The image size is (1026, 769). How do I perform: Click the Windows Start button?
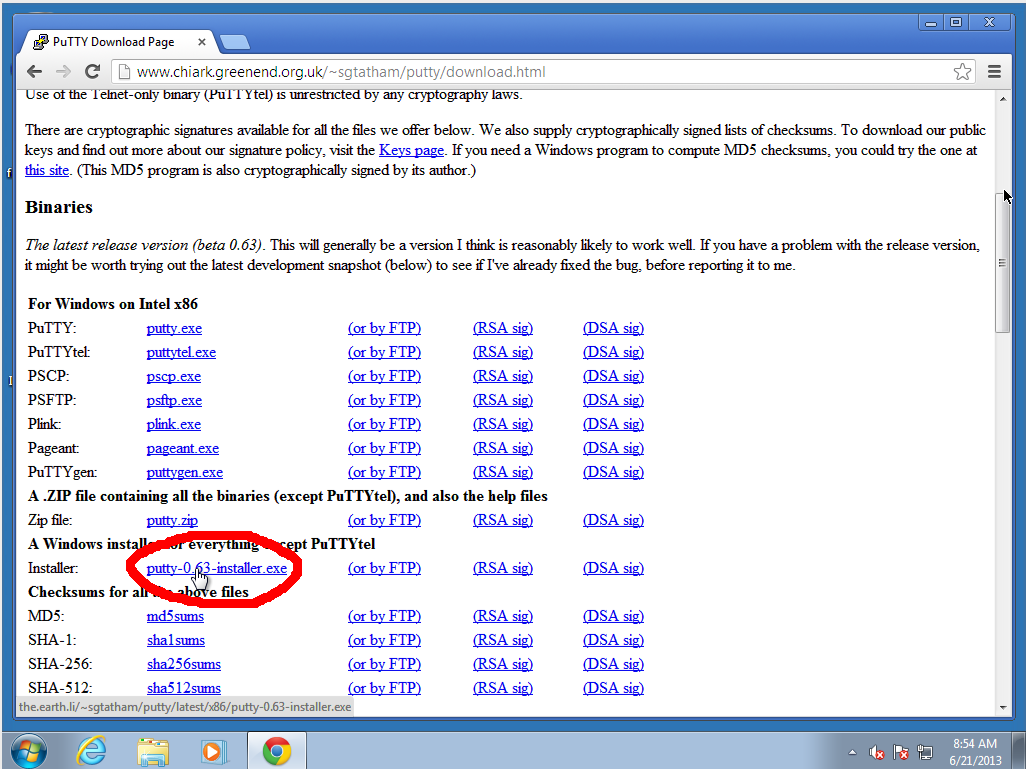(x=29, y=751)
